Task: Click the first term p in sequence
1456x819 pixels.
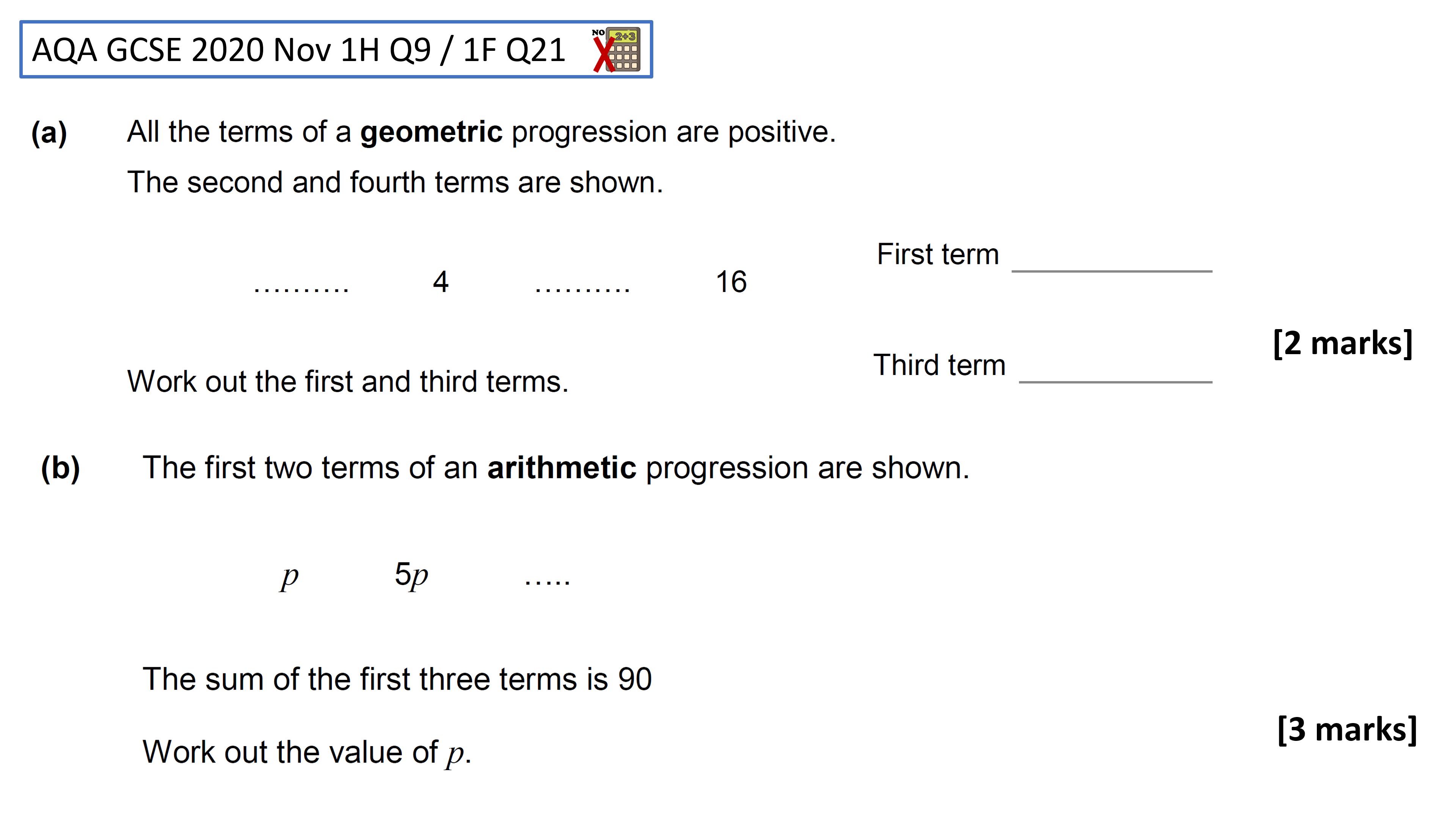Action: tap(289, 578)
